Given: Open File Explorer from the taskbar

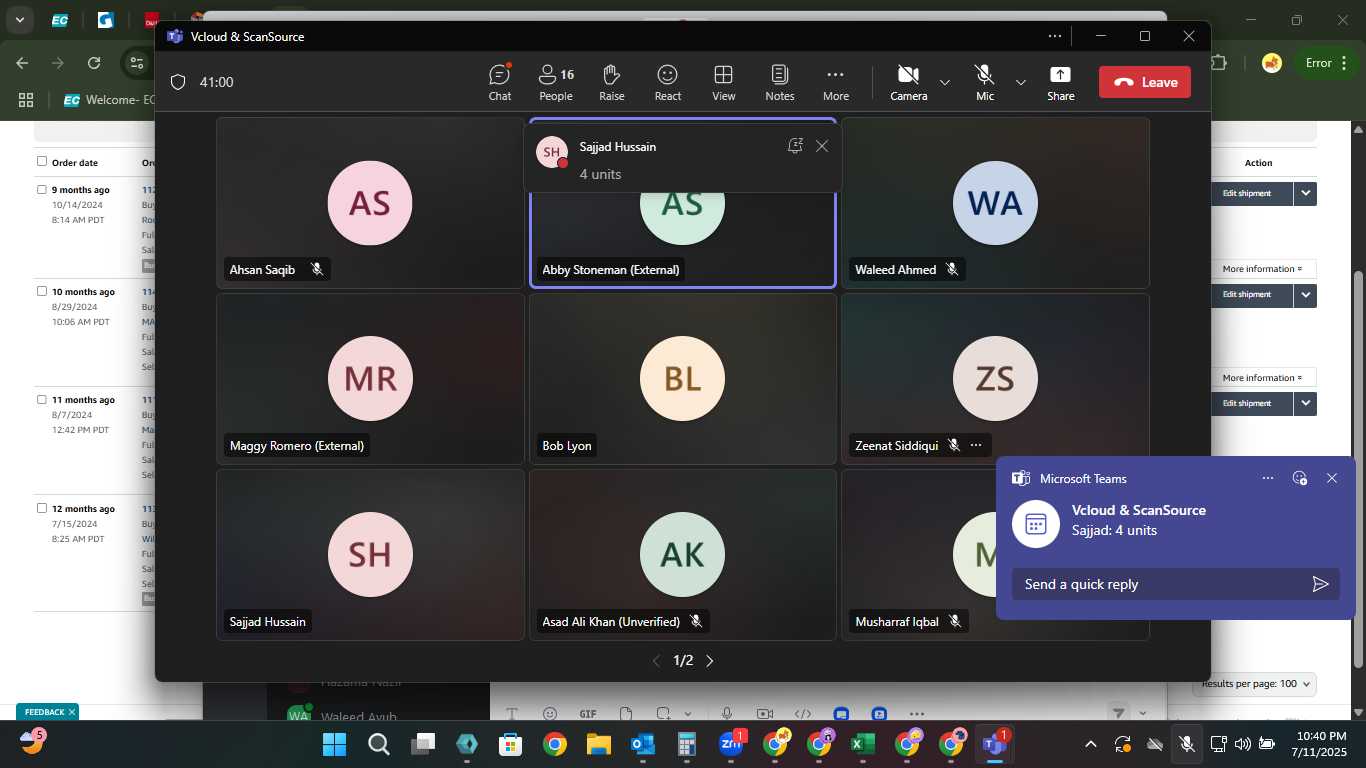Looking at the screenshot, I should tap(598, 744).
